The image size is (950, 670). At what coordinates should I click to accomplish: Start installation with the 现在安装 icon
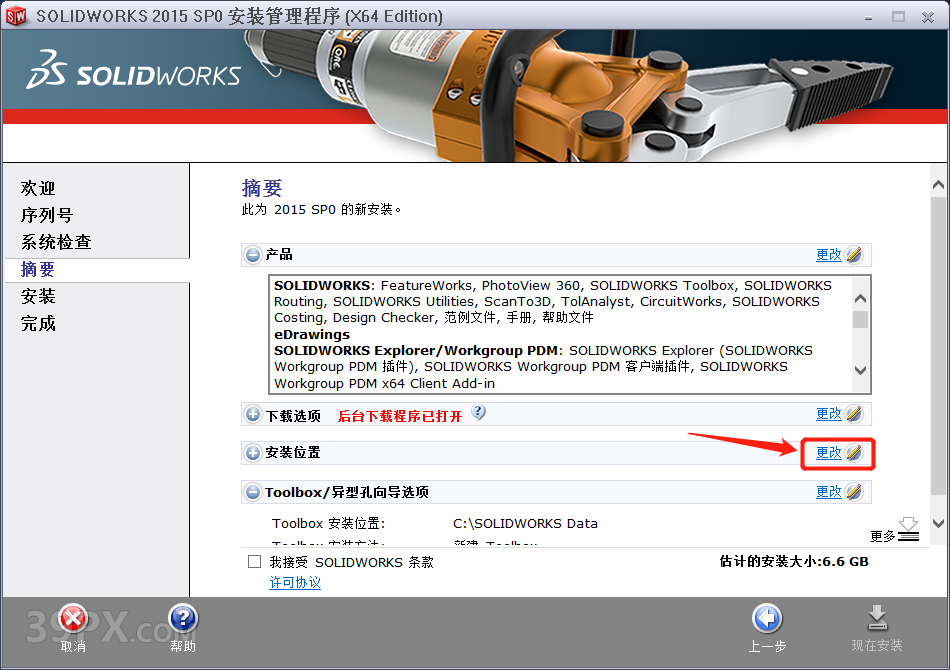(x=878, y=618)
